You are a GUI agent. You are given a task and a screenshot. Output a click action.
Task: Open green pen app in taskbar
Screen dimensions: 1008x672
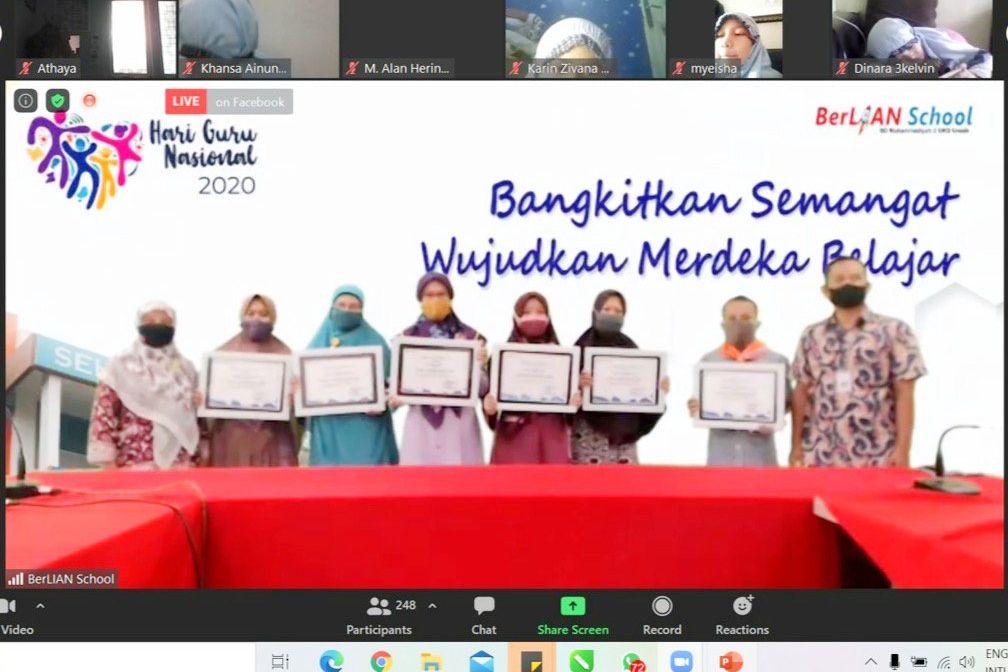581,661
